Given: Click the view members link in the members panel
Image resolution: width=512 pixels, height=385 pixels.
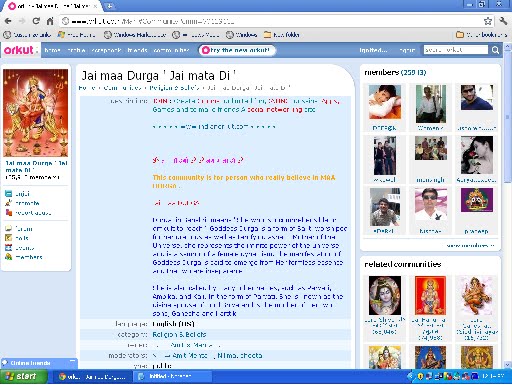Looking at the screenshot, I should point(470,245).
